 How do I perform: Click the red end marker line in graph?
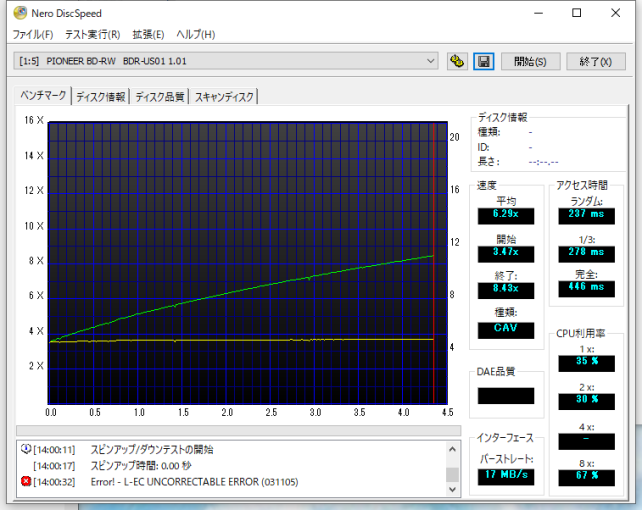point(434,262)
